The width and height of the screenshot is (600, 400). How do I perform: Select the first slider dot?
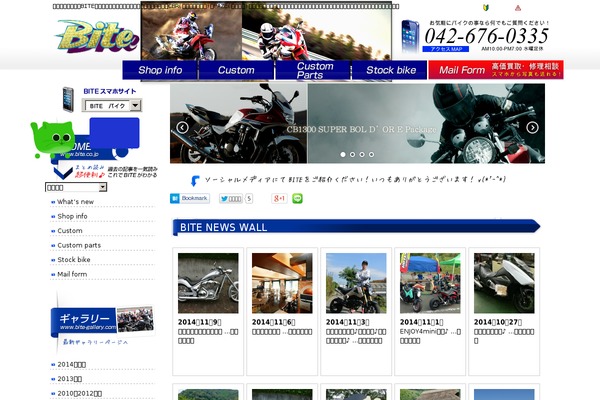343,154
